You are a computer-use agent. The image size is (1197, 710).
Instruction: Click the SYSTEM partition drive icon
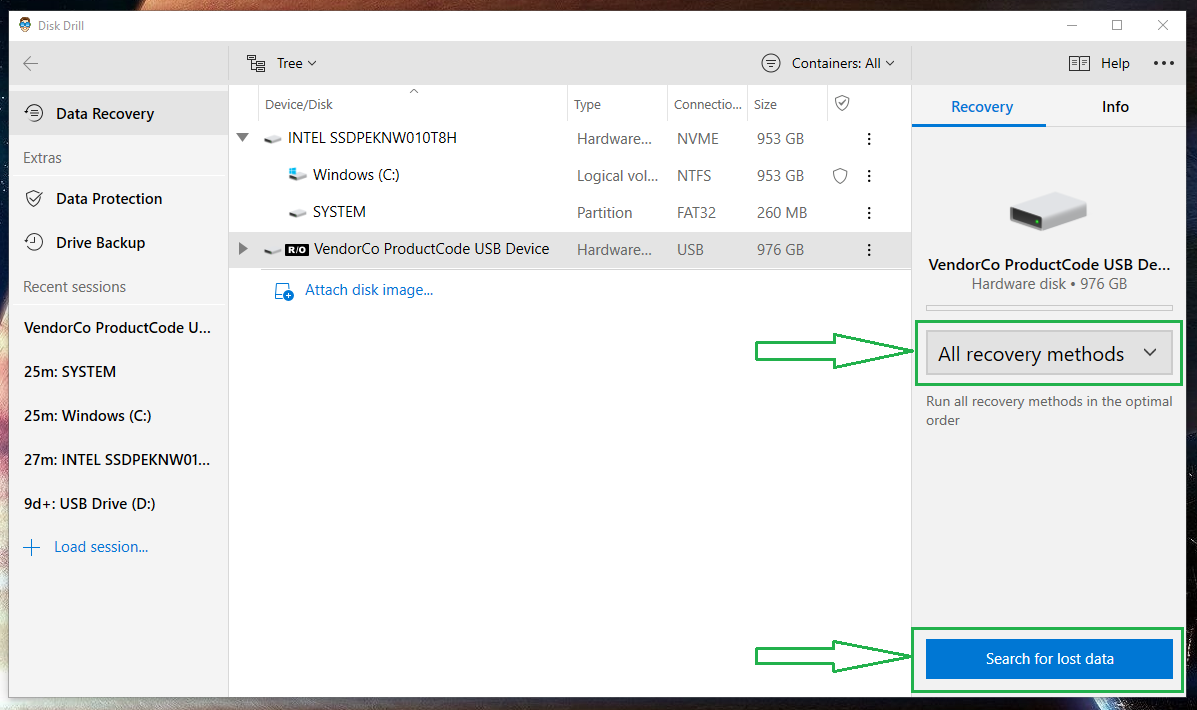298,213
